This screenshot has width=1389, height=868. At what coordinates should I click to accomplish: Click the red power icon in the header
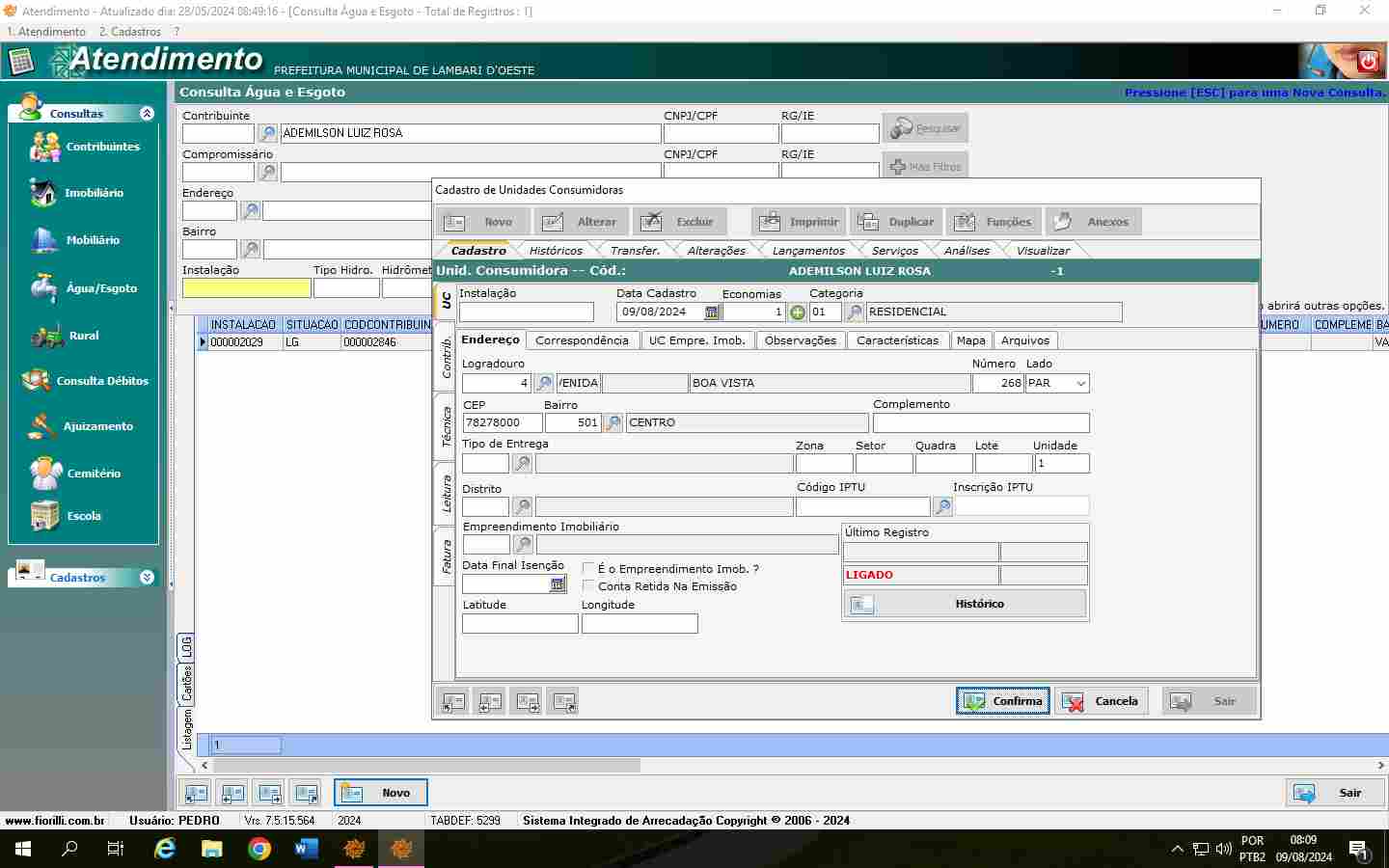1368,62
